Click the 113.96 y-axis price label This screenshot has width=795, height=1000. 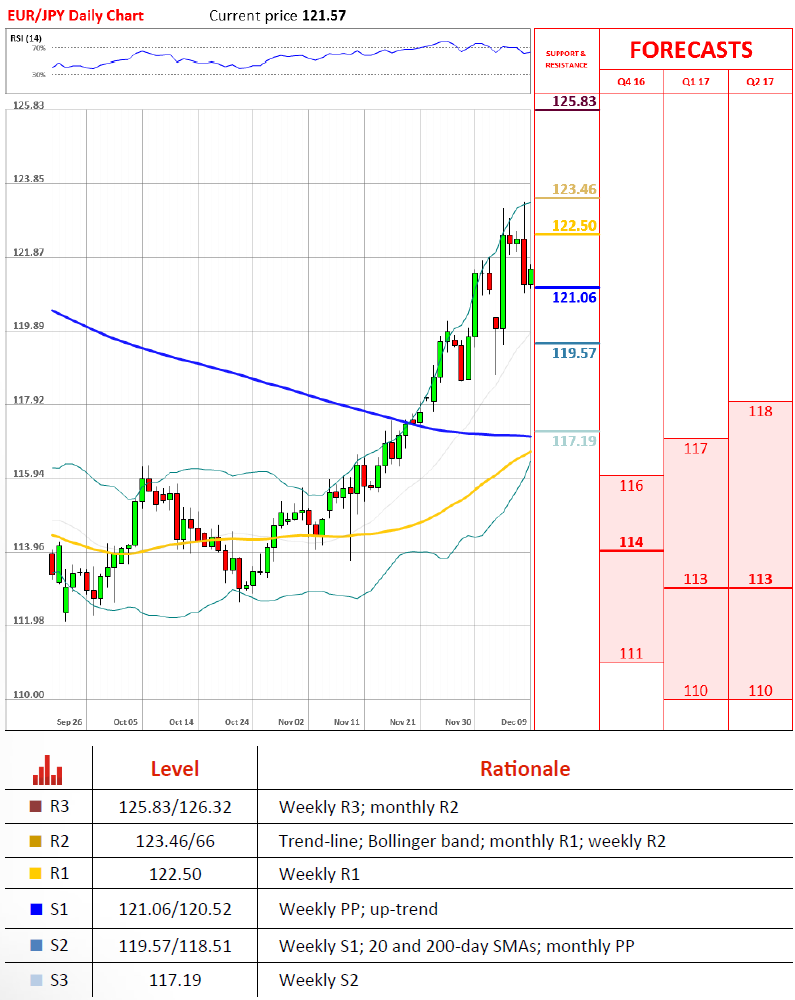point(29,547)
